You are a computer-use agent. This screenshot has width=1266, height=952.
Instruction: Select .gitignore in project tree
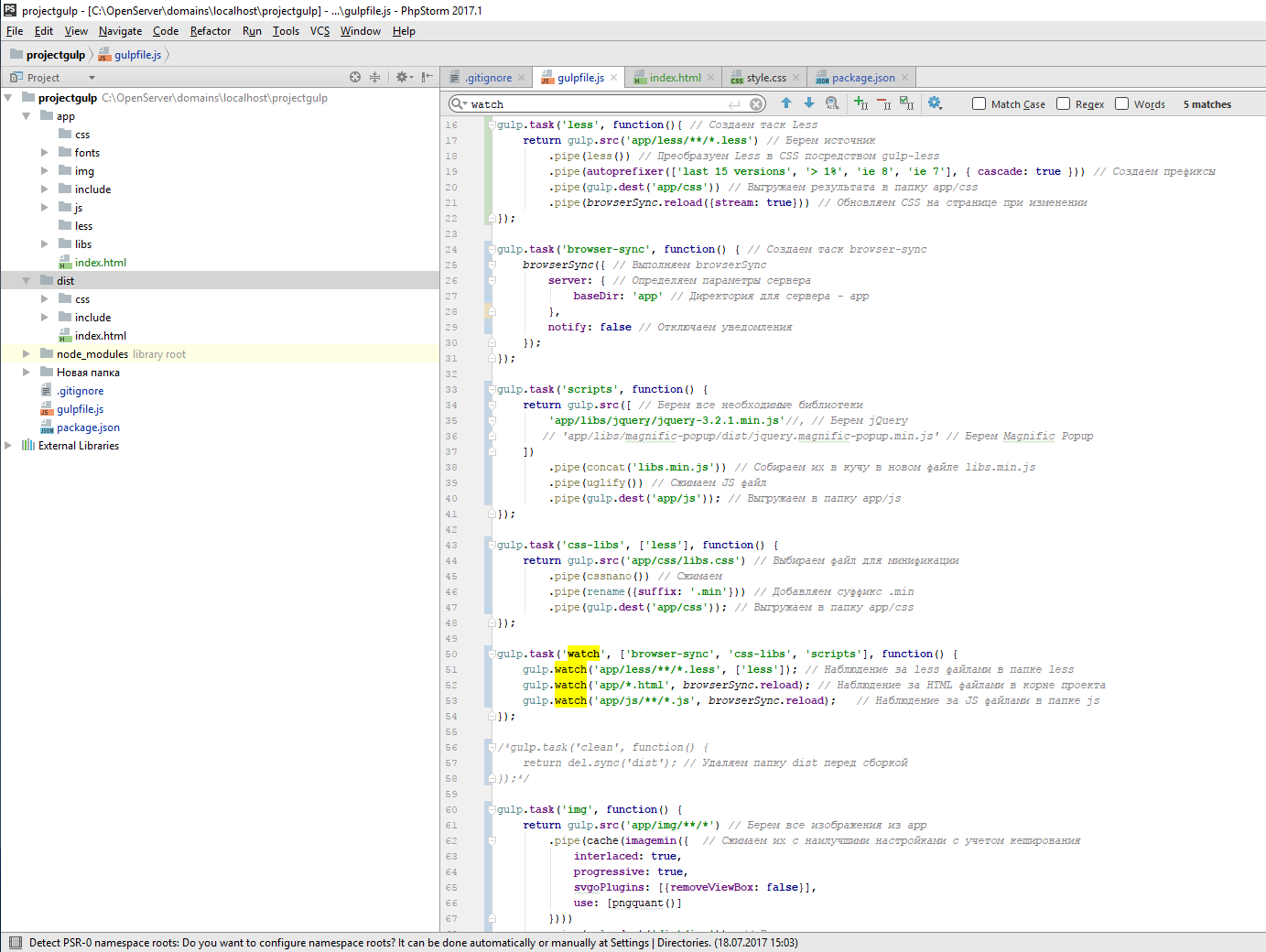pos(81,391)
